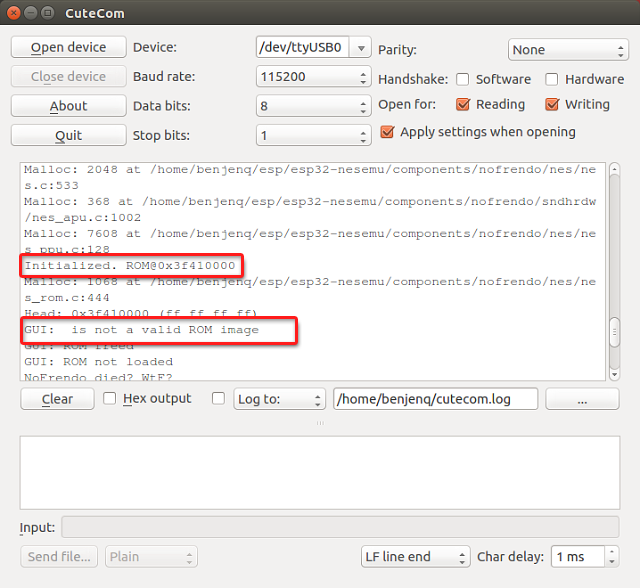Open the About dialog
The image size is (640, 588).
[69, 106]
